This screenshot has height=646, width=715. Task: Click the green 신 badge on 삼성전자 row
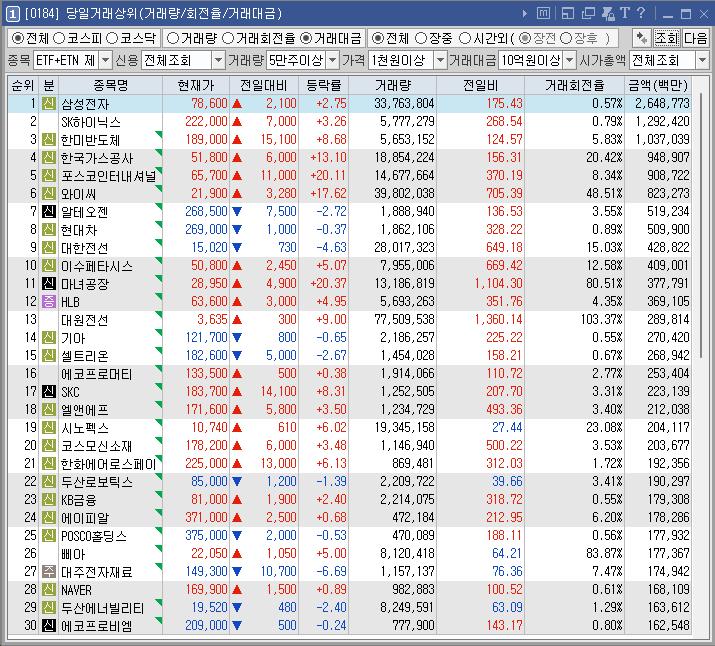tap(48, 103)
